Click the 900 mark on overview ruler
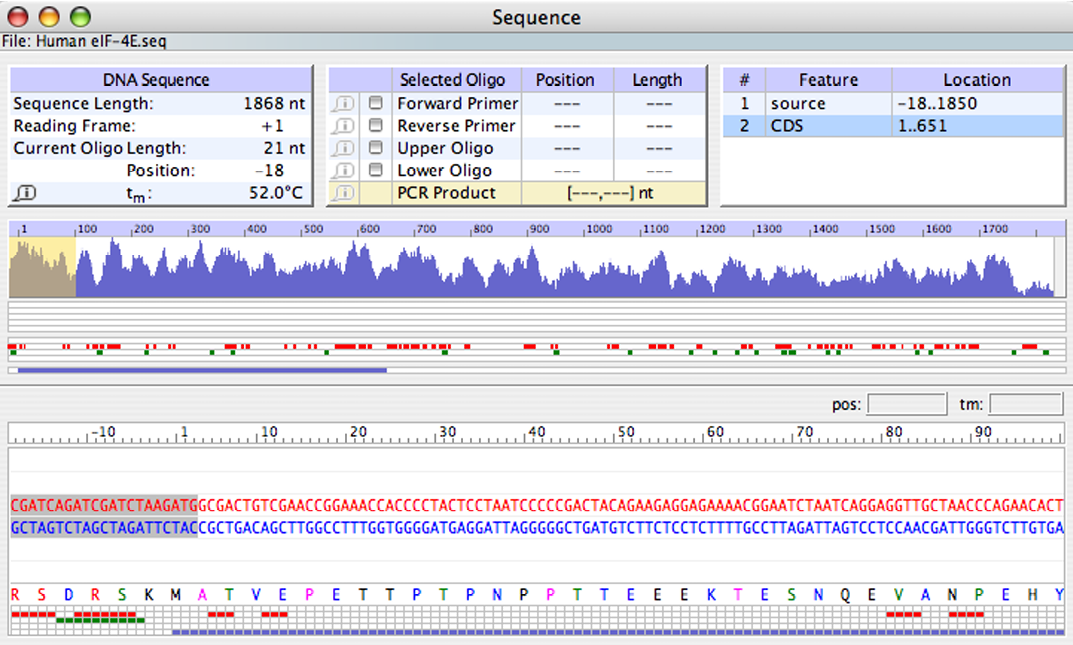 tap(539, 229)
